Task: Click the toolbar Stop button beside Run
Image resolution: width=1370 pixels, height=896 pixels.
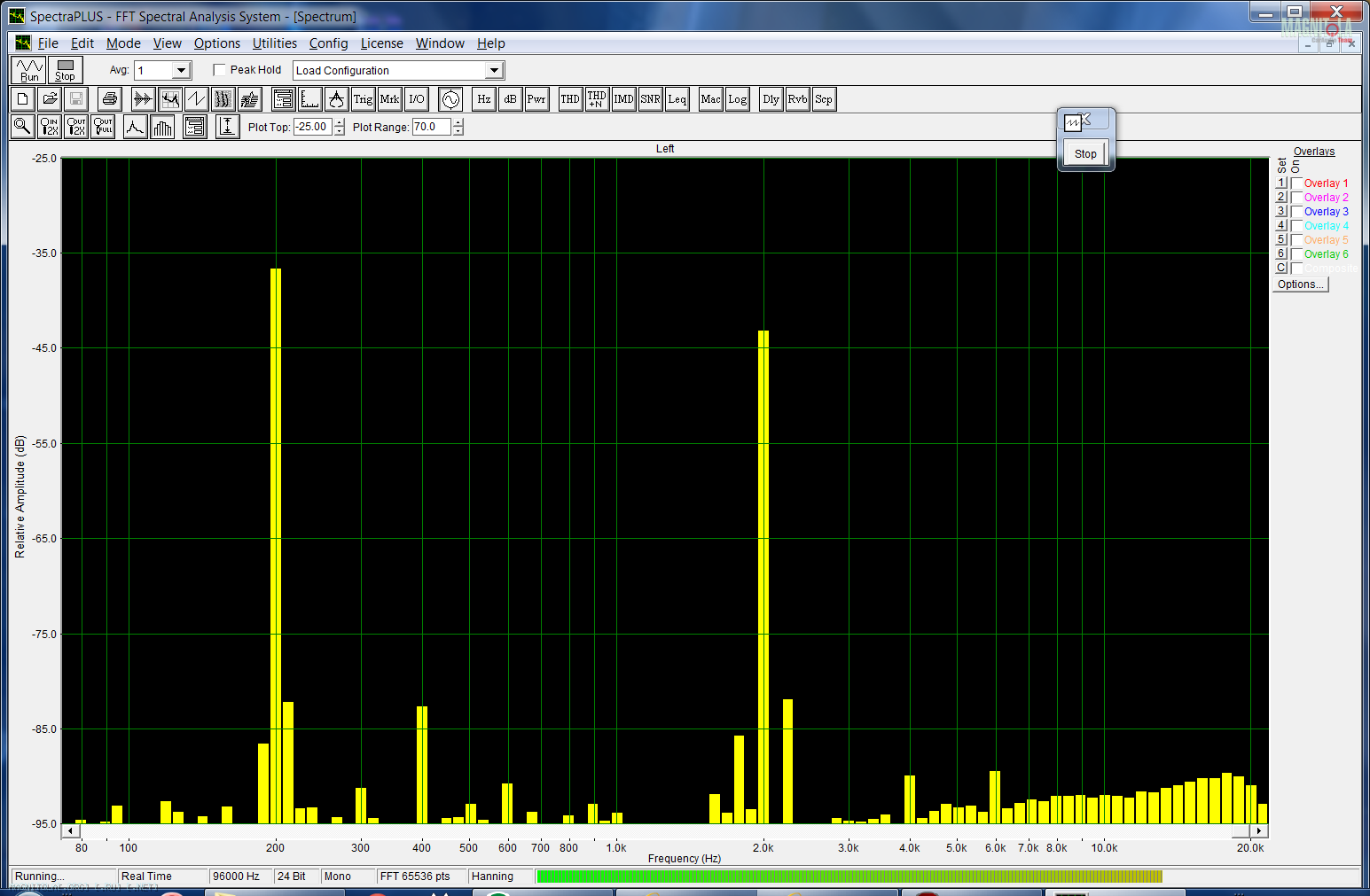Action: [66, 70]
